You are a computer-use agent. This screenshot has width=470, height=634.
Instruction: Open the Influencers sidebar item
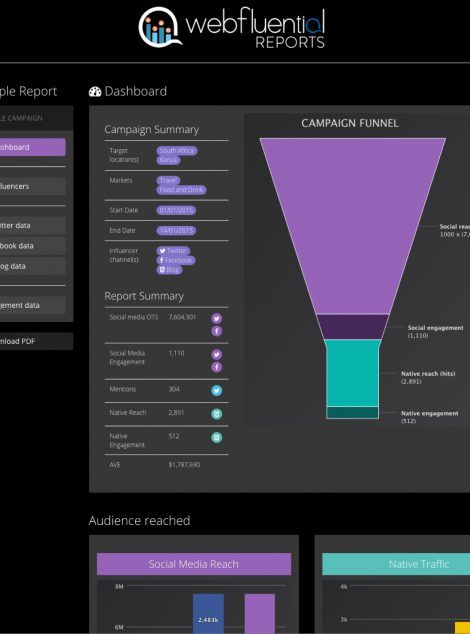pyautogui.click(x=32, y=186)
